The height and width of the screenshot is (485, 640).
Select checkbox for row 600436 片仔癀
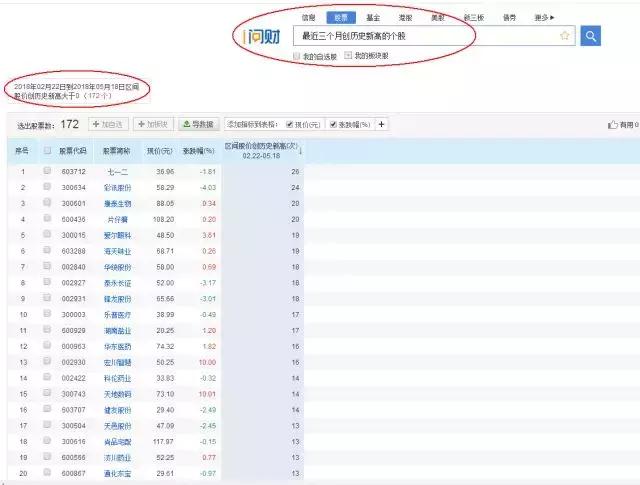[47, 218]
